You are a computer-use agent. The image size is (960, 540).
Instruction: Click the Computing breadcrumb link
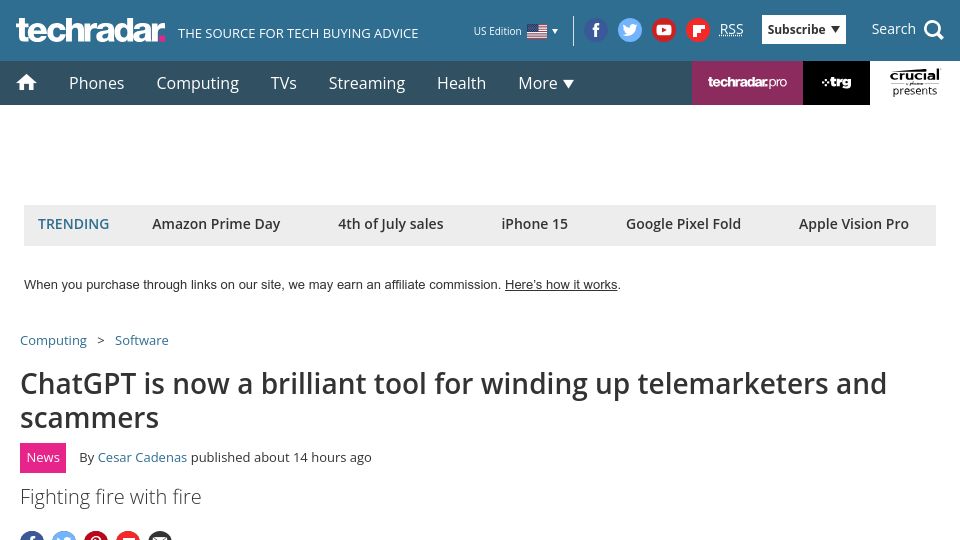coord(53,340)
